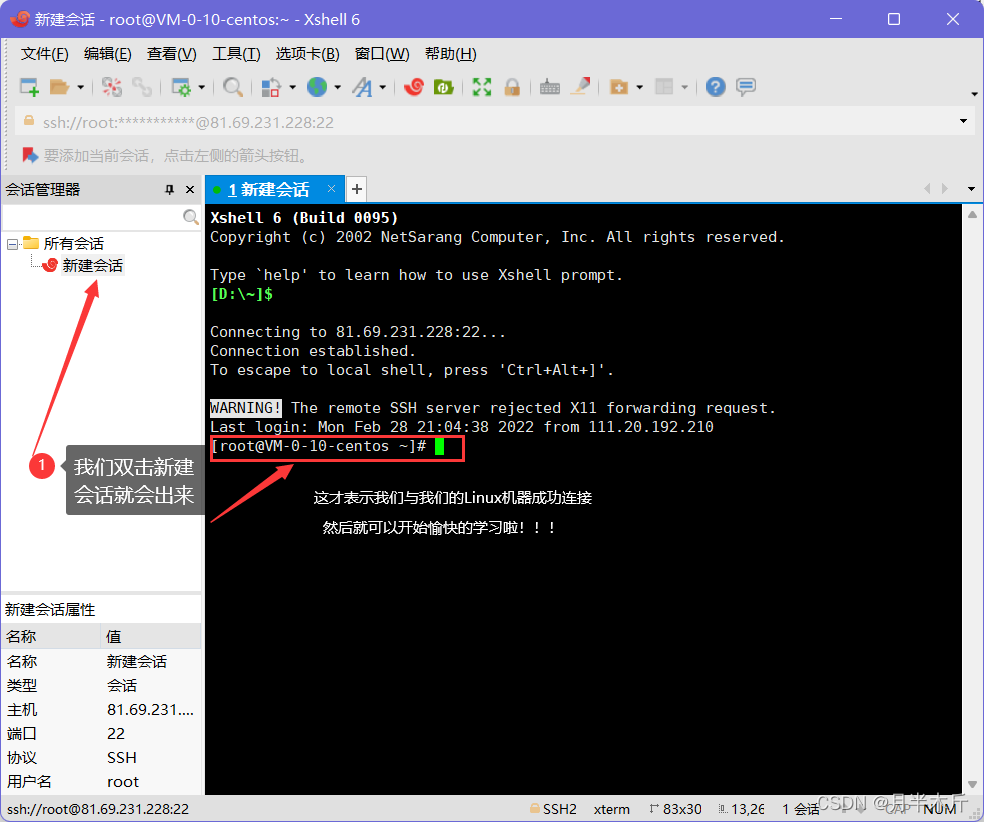The image size is (984, 822).
Task: Close the 会话管理器 panel
Action: [190, 189]
